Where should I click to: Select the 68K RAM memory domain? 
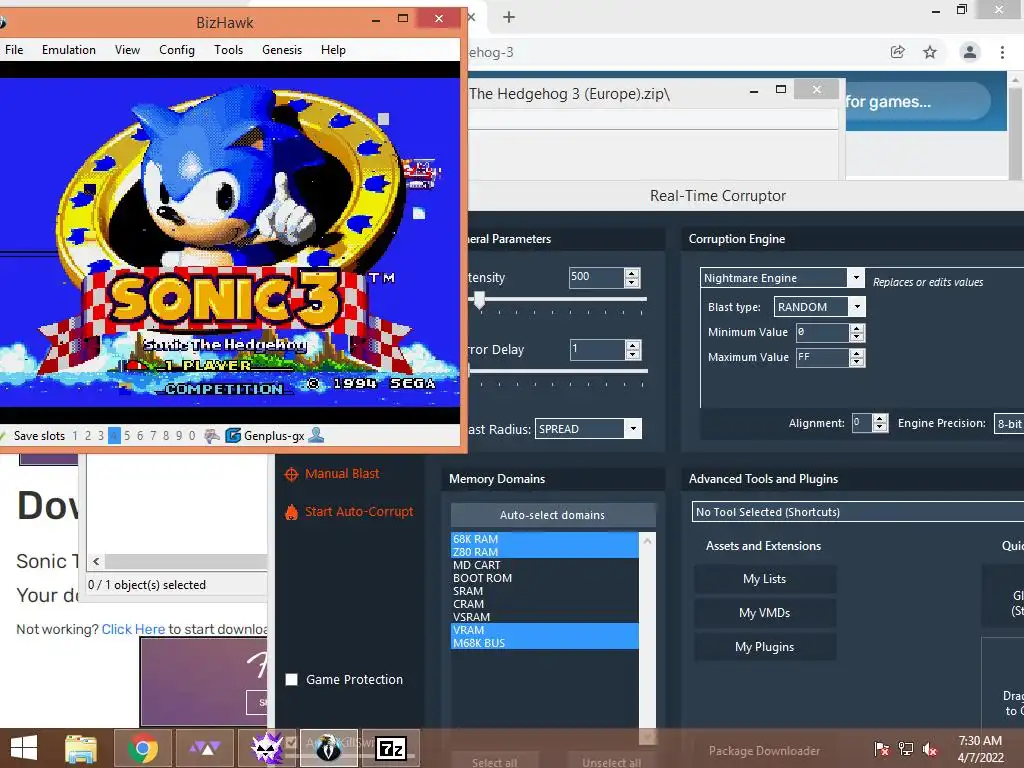tap(545, 539)
